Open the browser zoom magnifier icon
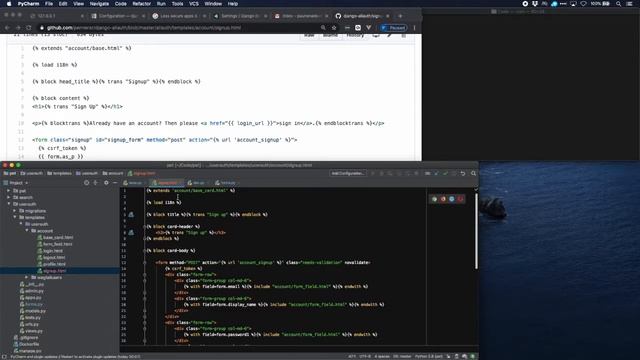Image resolution: width=640 pixels, height=360 pixels. tap(323, 28)
